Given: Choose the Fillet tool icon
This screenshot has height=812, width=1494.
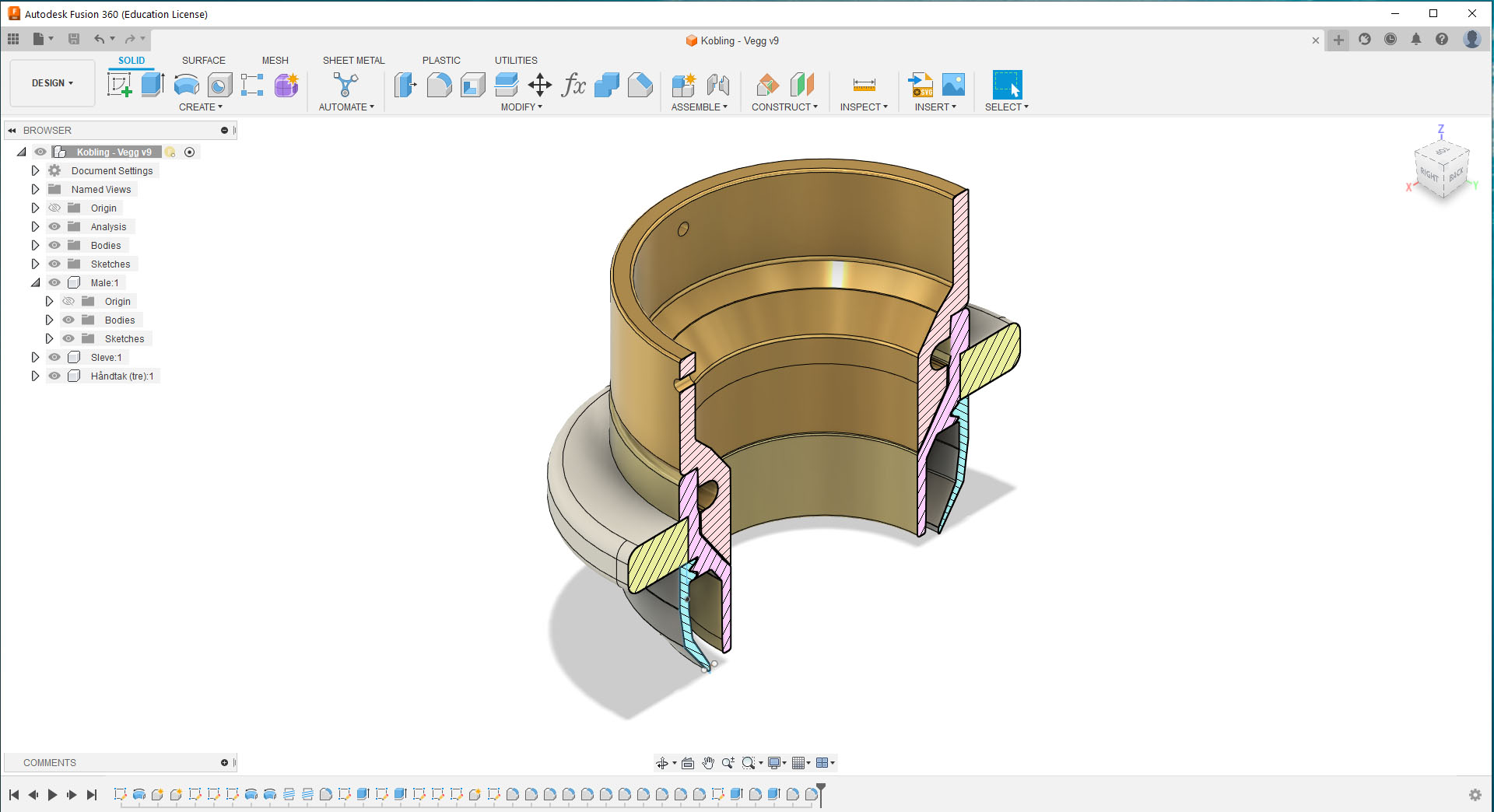Looking at the screenshot, I should pyautogui.click(x=439, y=85).
